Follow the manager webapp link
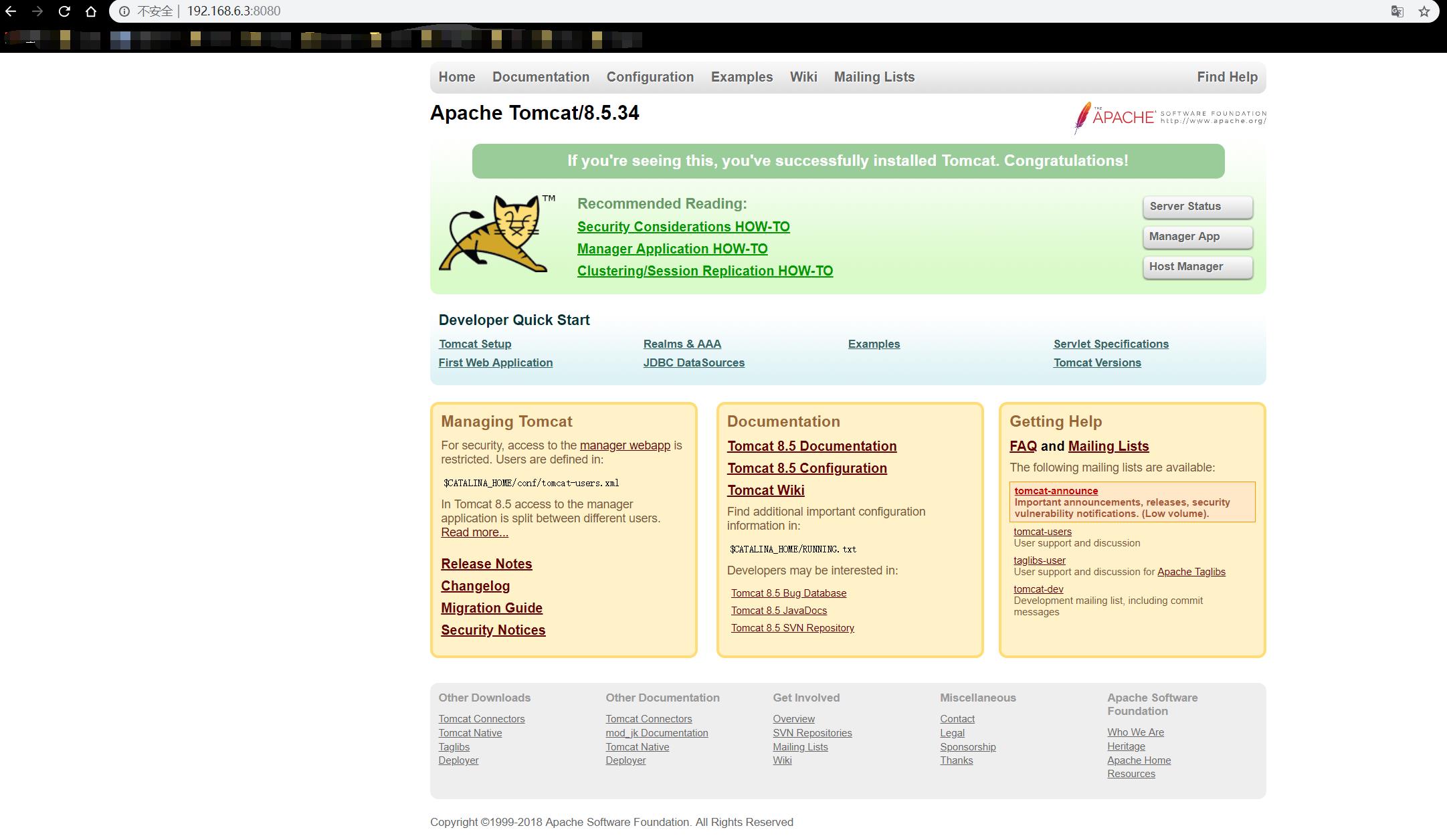The image size is (1447, 840). 625,445
